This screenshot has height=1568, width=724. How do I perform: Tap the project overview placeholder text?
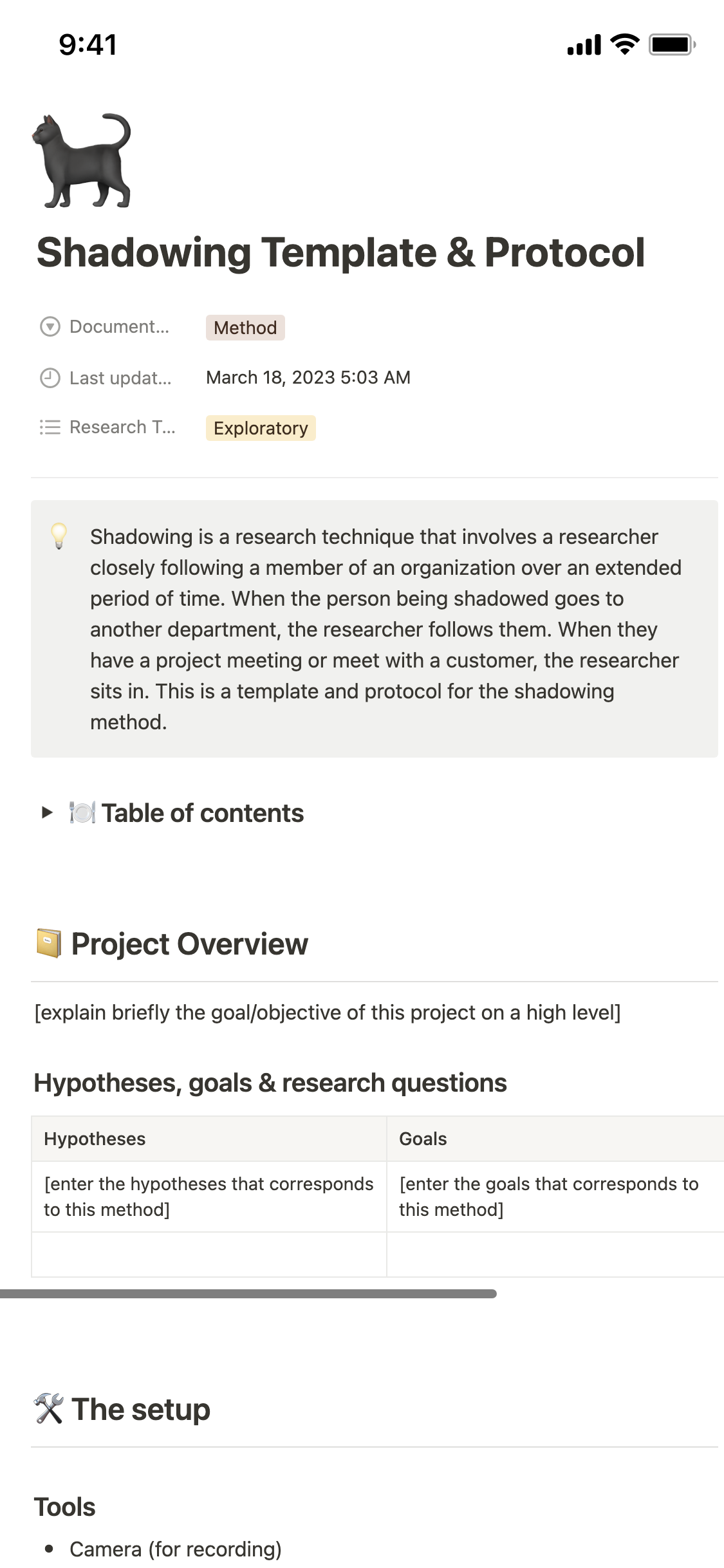[x=327, y=1013]
